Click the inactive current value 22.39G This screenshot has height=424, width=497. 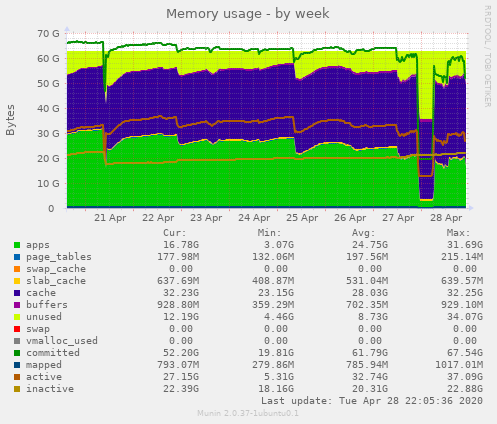pos(181,389)
